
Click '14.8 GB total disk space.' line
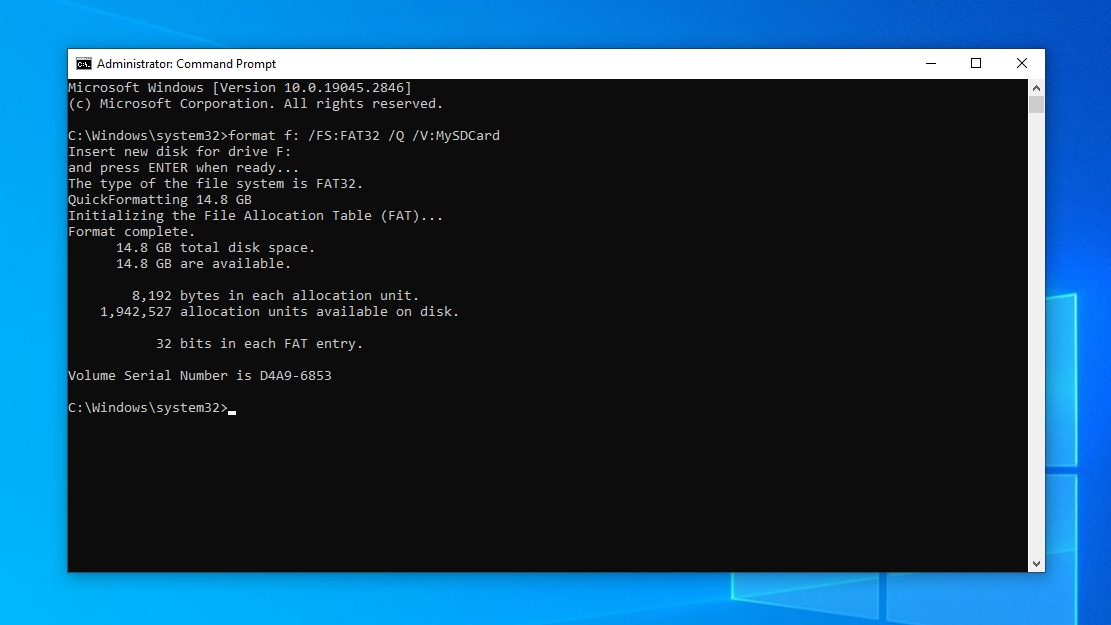click(215, 247)
